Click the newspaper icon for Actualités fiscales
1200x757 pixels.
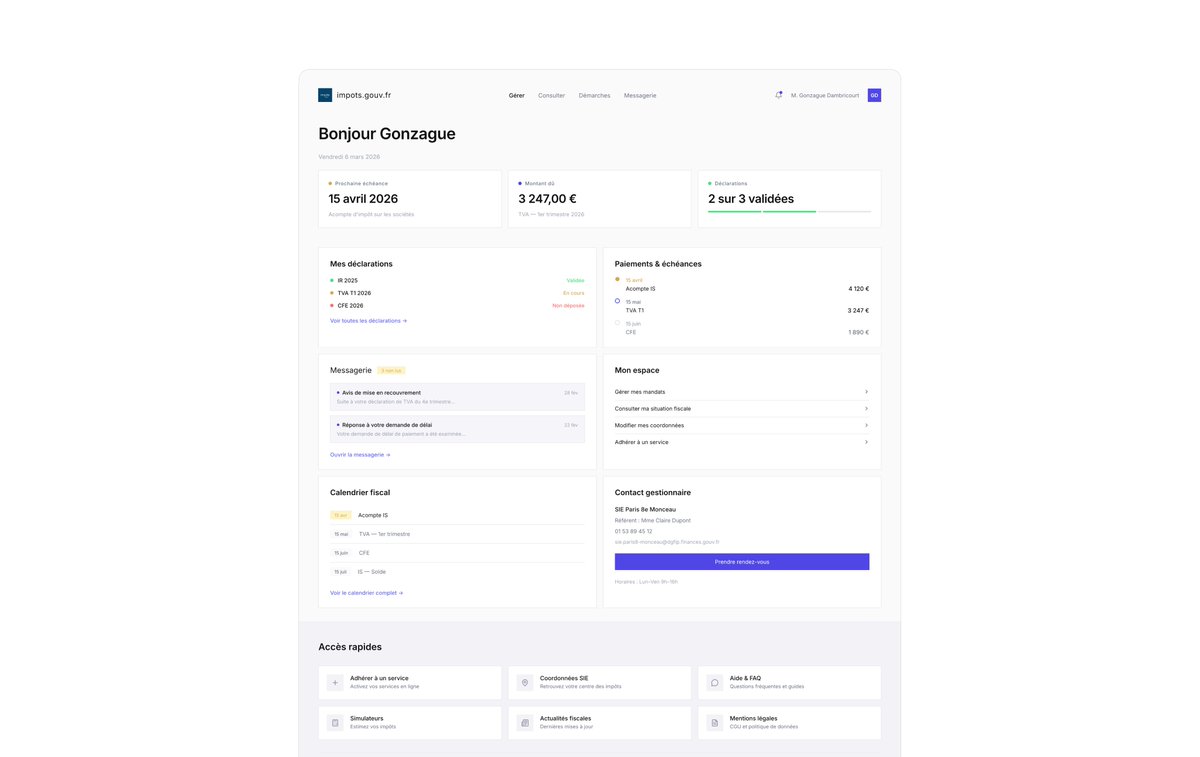[x=525, y=723]
